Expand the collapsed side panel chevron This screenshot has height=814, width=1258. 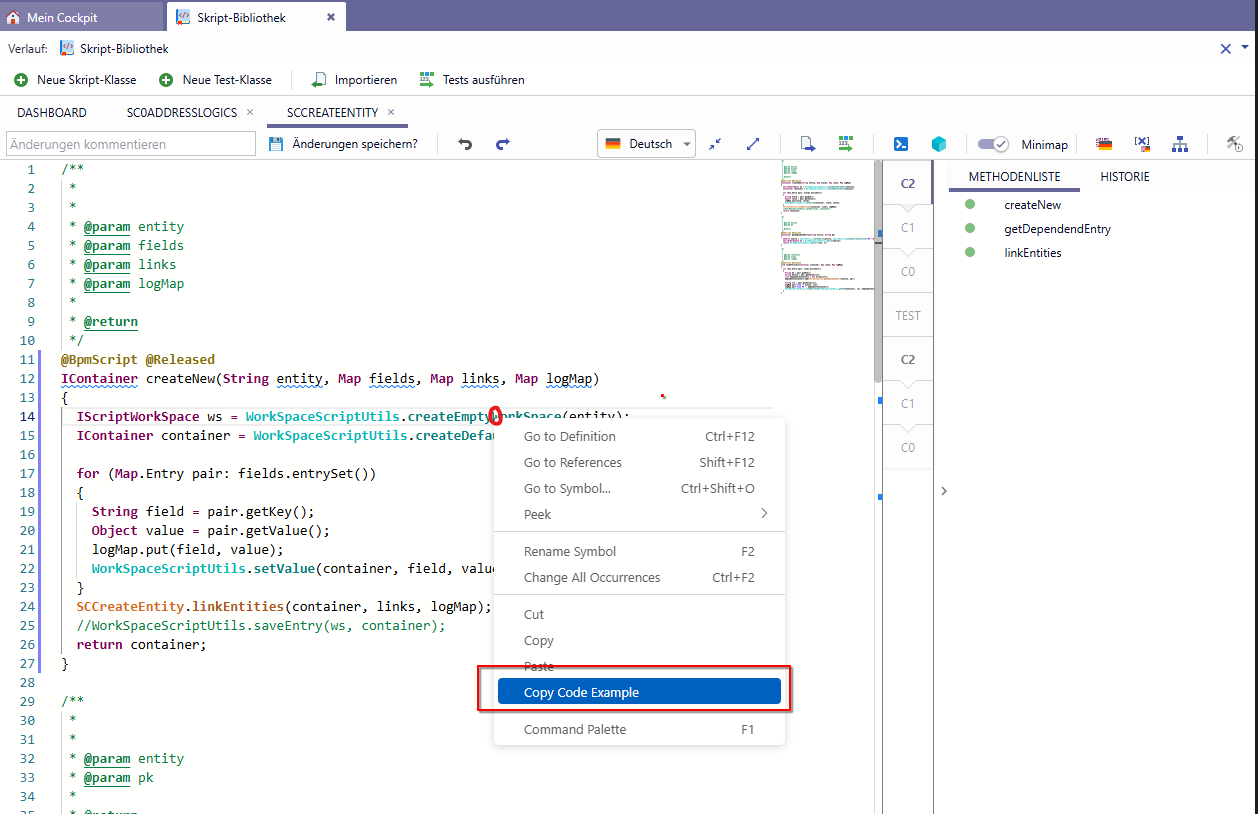944,491
